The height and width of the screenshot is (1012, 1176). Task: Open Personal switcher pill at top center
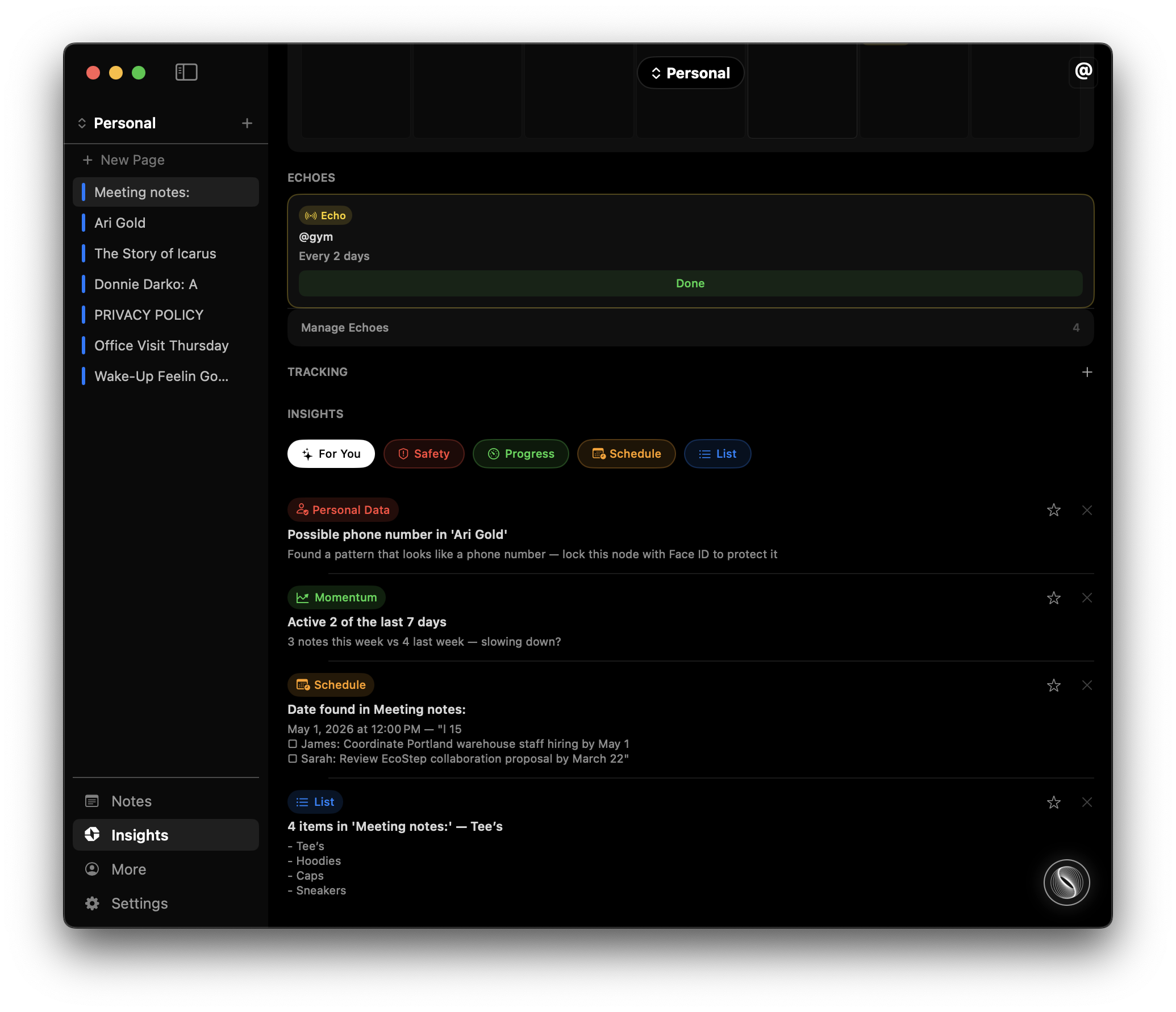pos(690,73)
